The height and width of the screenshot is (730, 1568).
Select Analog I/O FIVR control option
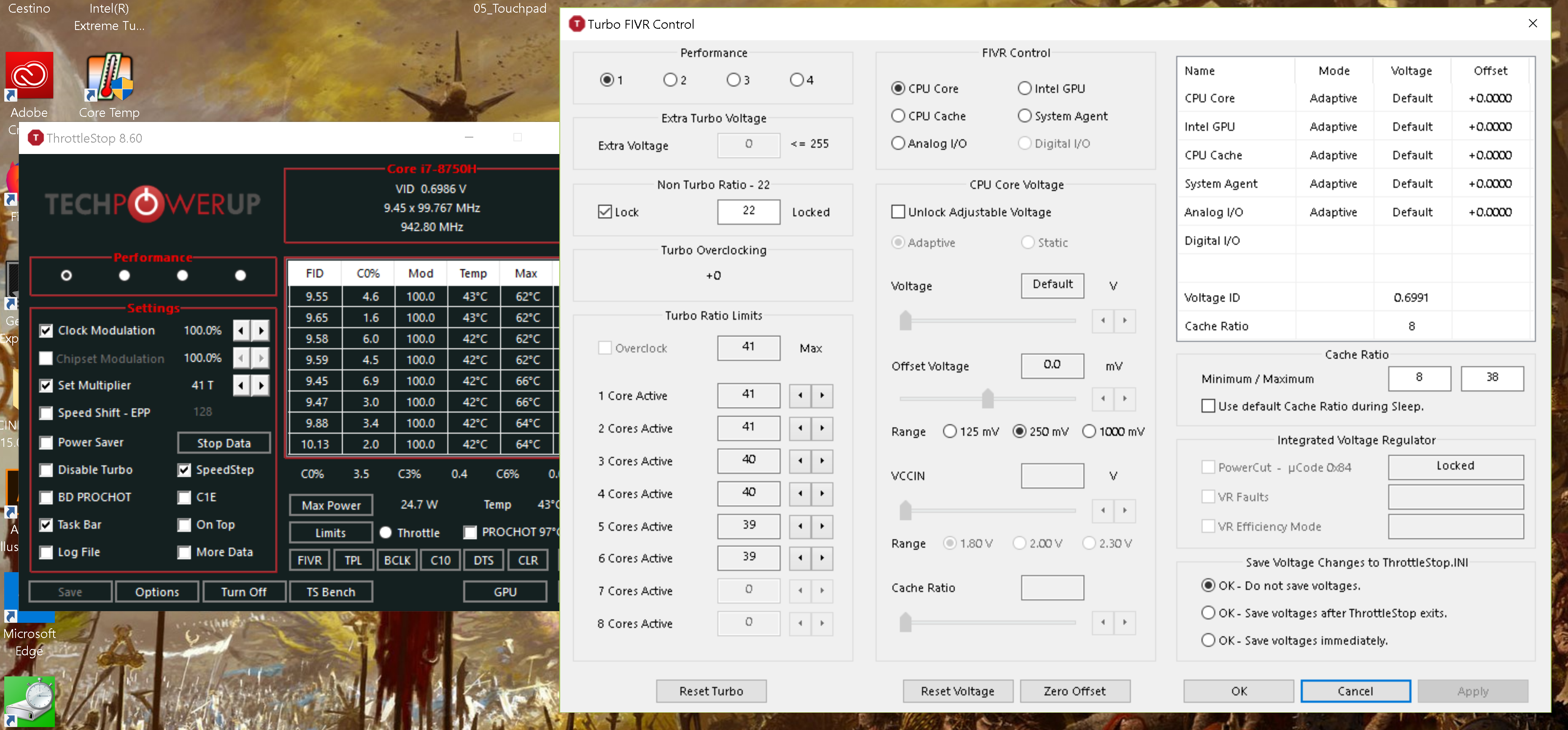click(898, 144)
